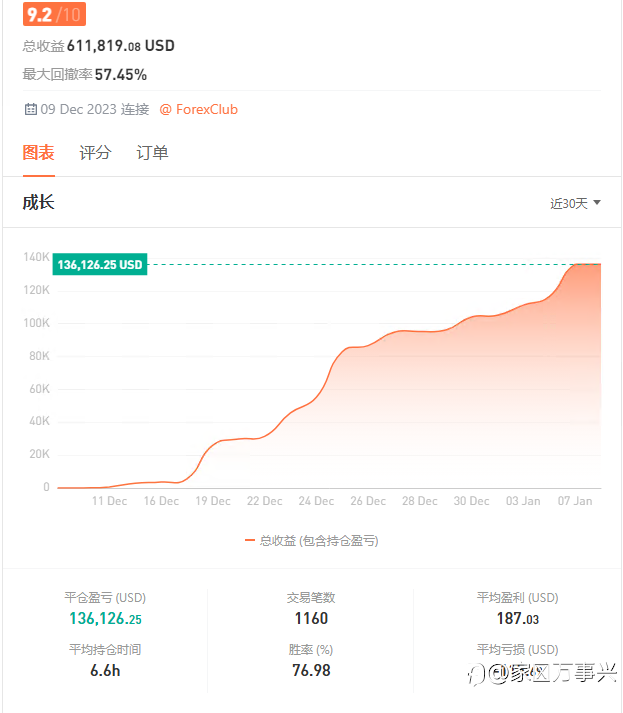Click the 11 Dec axis date marker
This screenshot has width=623, height=713.
pos(109,501)
